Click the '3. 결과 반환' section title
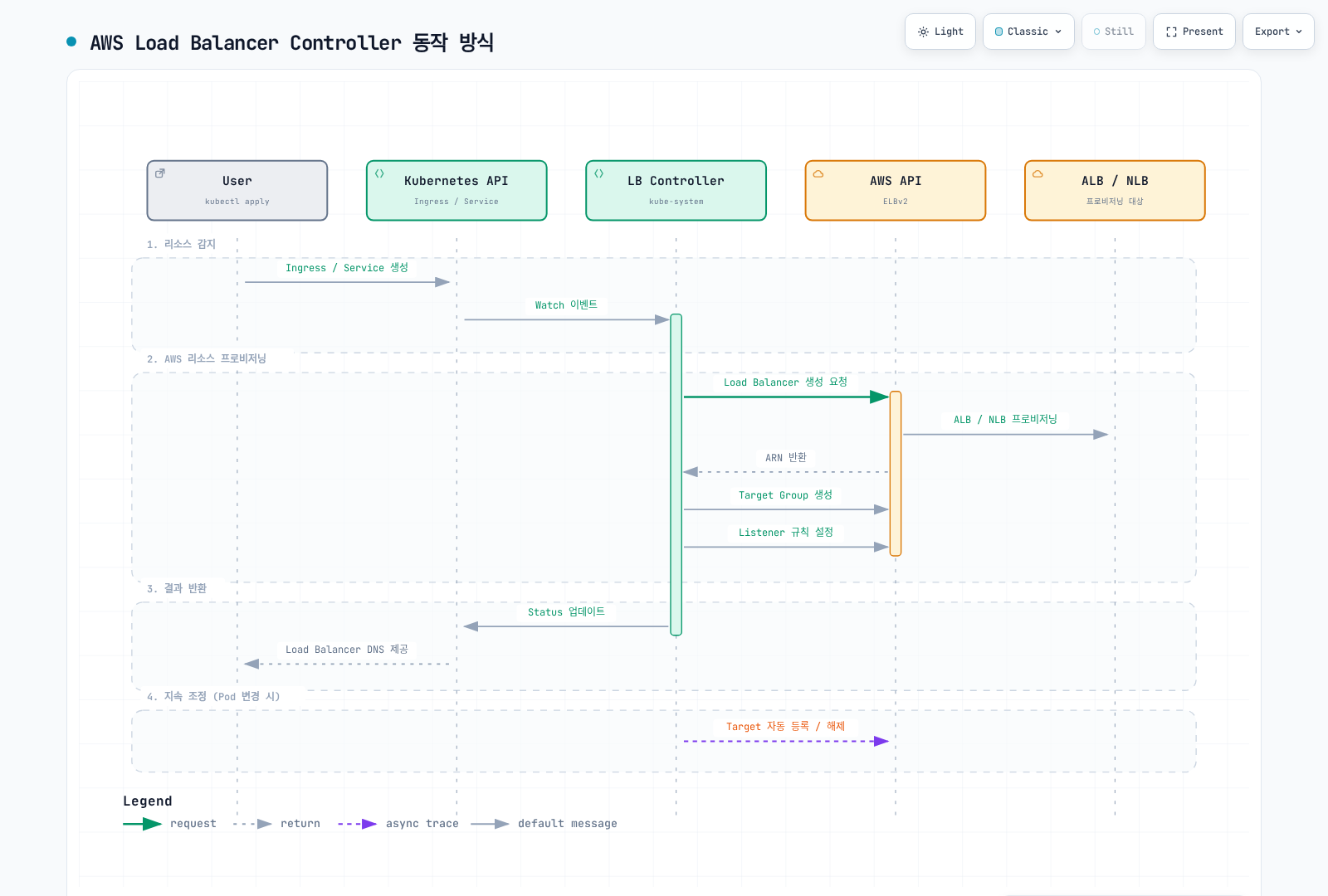Viewport: 1328px width, 896px height. click(x=177, y=588)
